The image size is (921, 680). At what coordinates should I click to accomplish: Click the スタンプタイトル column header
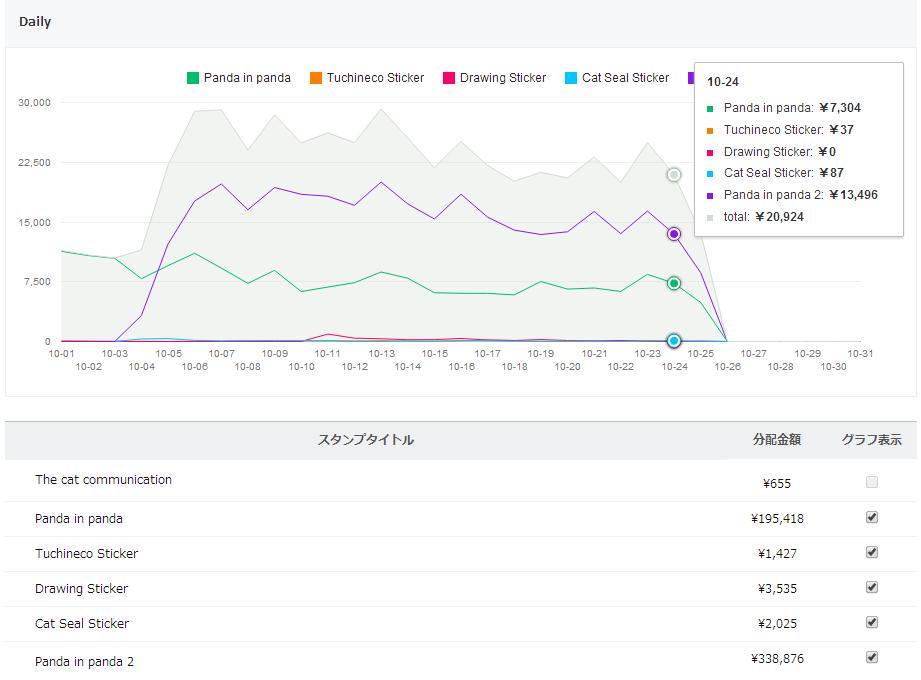click(365, 440)
